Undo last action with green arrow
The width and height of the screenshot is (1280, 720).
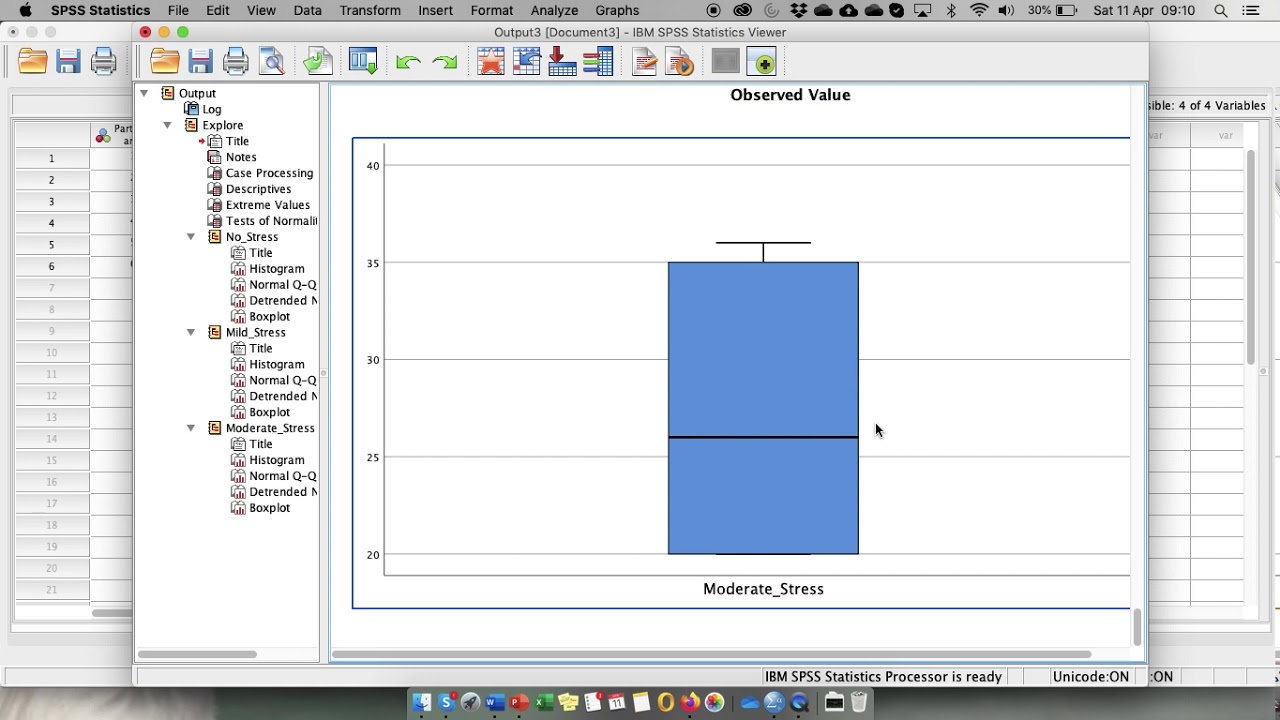[408, 63]
